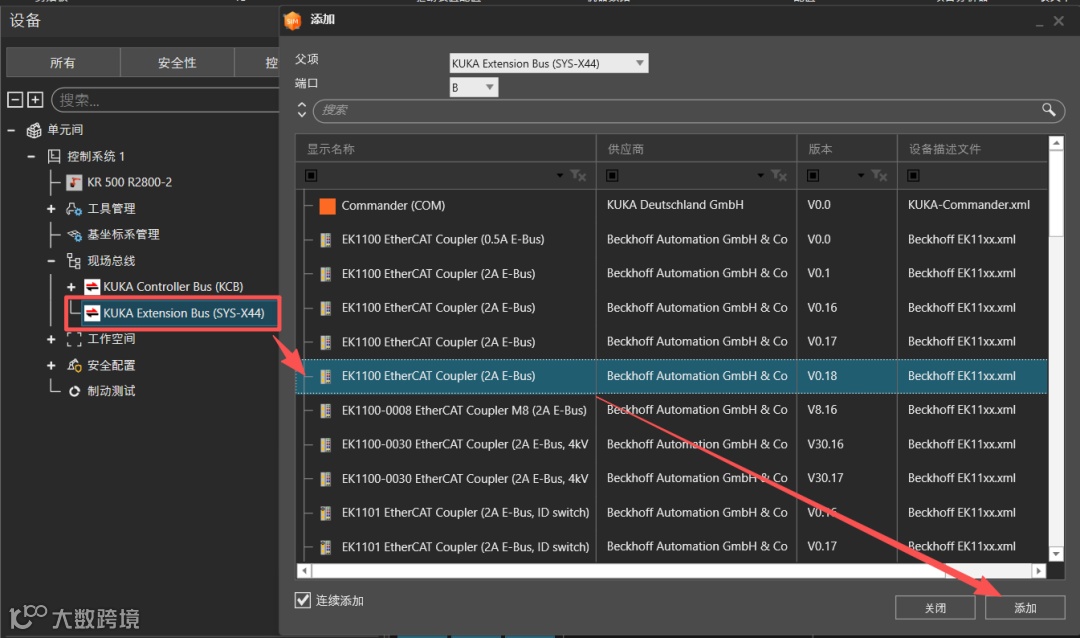Viewport: 1080px width, 638px height.
Task: Open 版本 filter dropdown arrow
Action: point(861,176)
